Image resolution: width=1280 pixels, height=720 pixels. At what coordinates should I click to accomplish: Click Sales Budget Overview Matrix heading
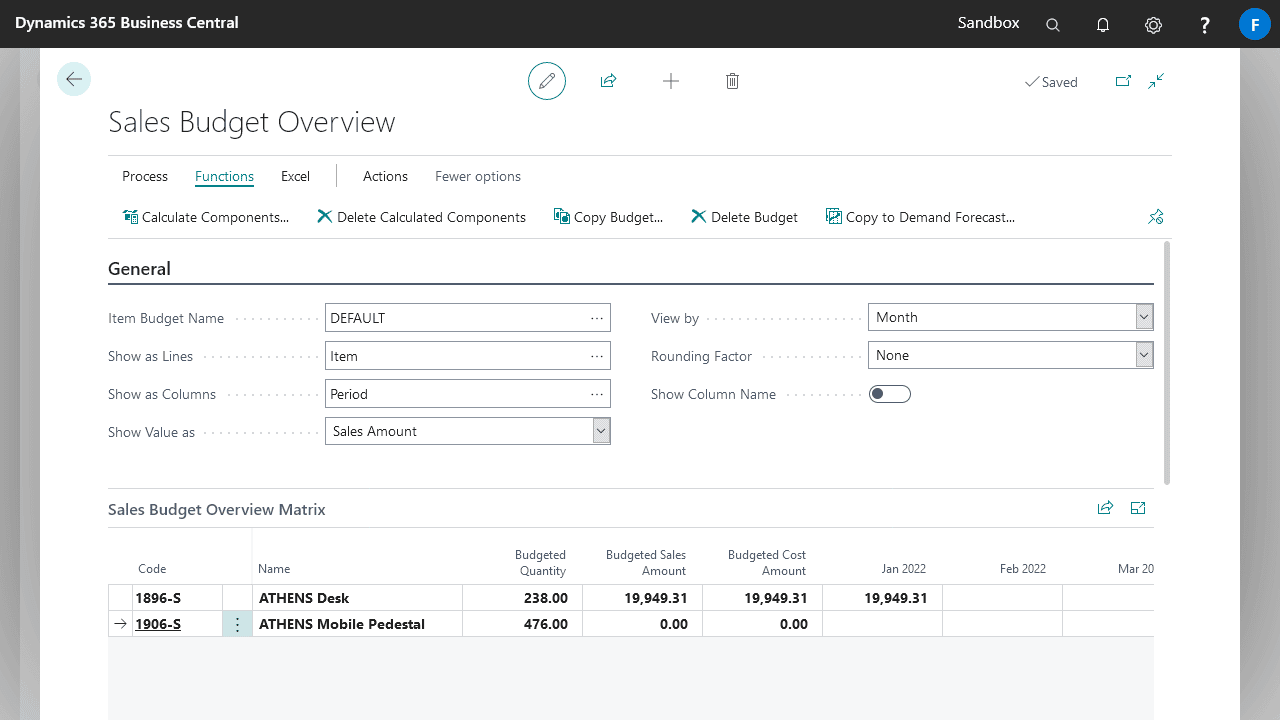pyautogui.click(x=217, y=509)
